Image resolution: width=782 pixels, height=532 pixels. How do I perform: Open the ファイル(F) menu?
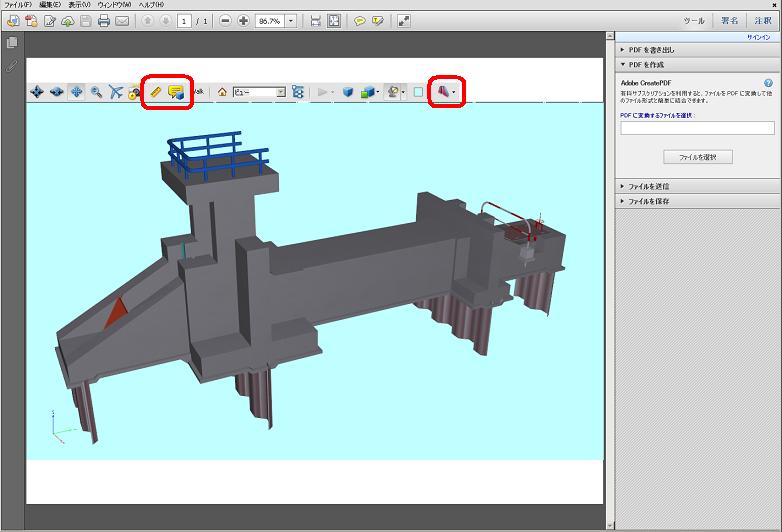18,4
